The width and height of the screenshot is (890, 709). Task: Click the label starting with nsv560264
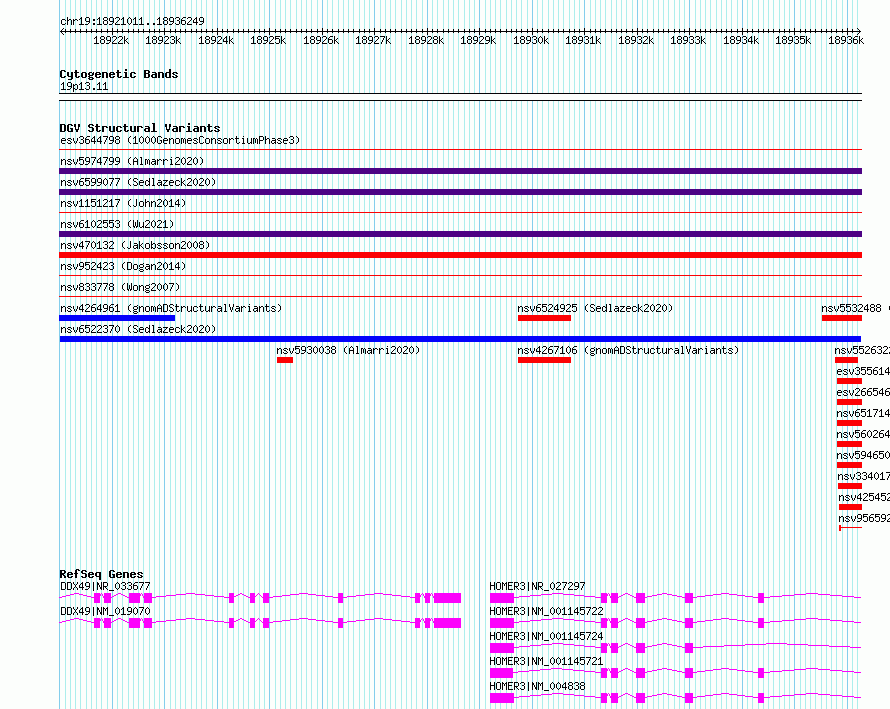[863, 434]
